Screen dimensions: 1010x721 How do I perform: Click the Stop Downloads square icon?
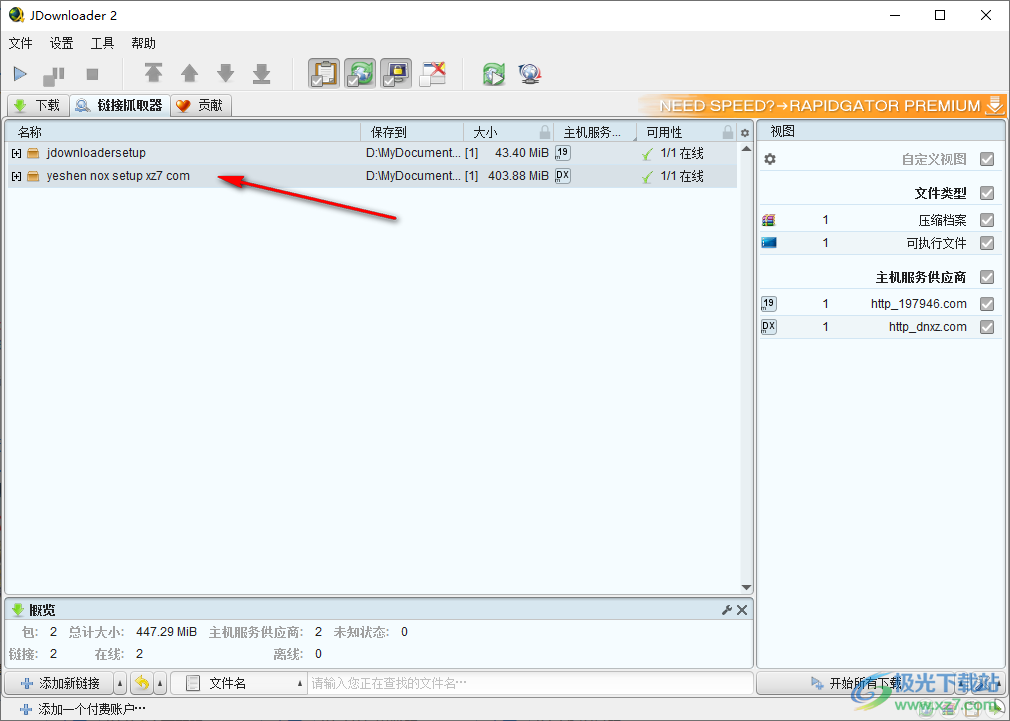[x=92, y=75]
